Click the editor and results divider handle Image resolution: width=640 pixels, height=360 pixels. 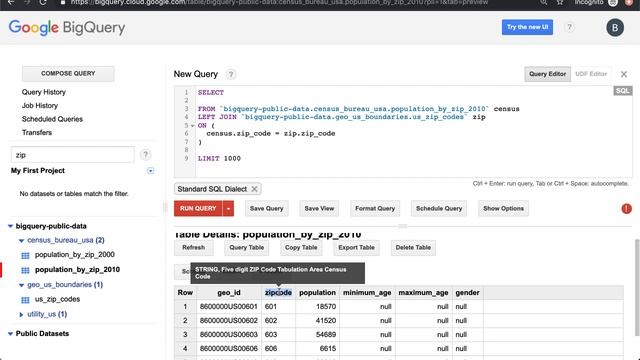pos(402,226)
